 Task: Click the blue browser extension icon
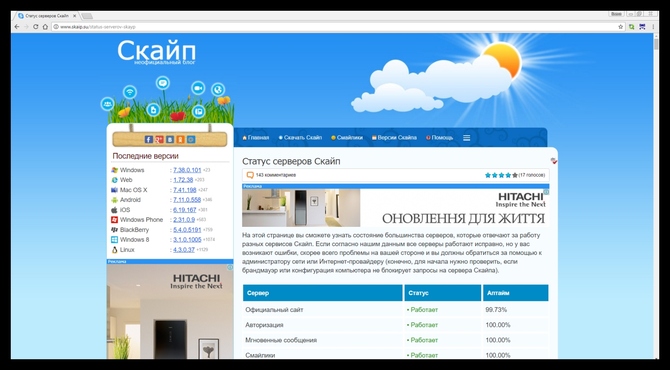click(x=642, y=26)
